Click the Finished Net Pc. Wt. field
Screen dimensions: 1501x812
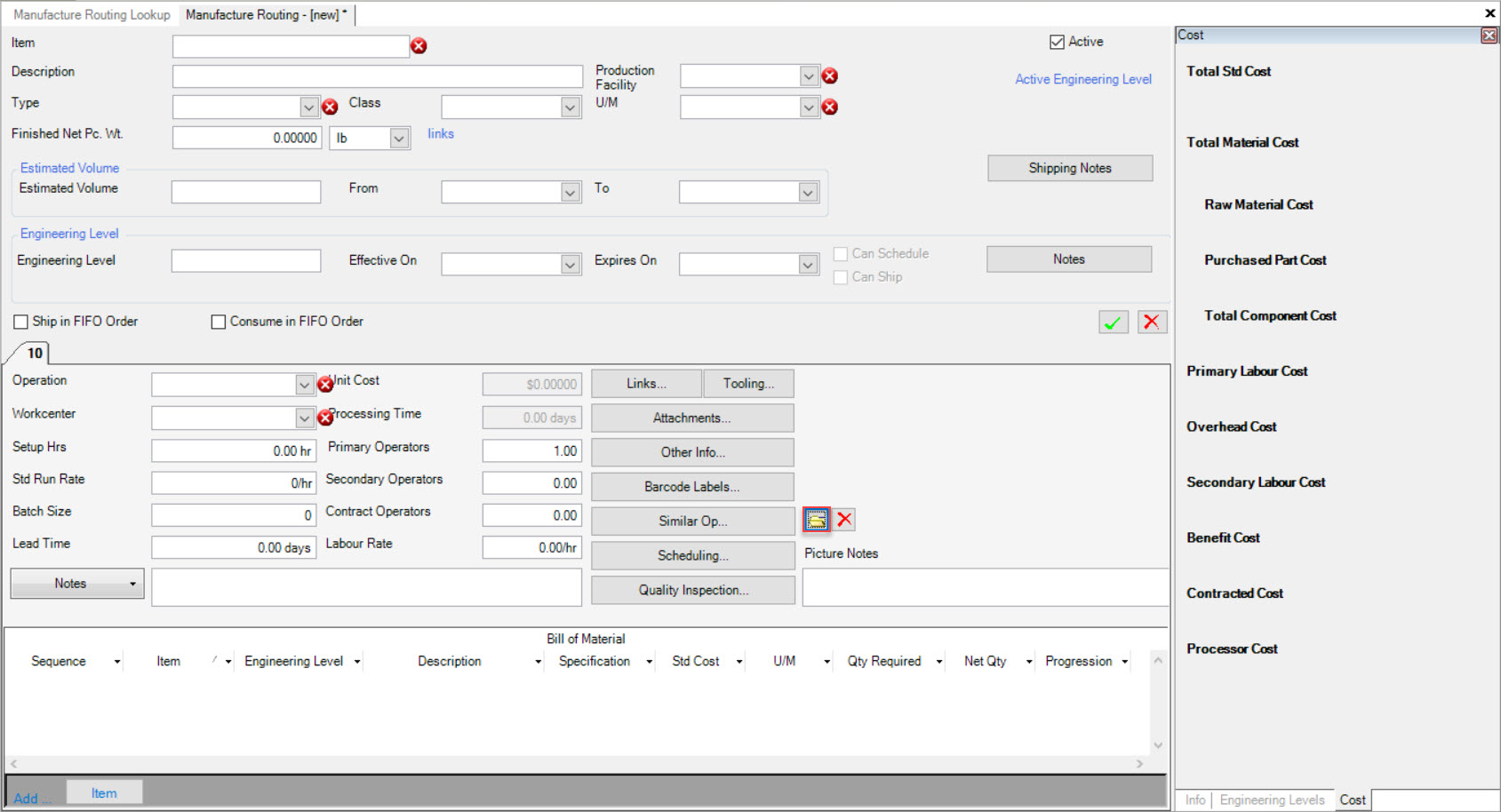246,139
